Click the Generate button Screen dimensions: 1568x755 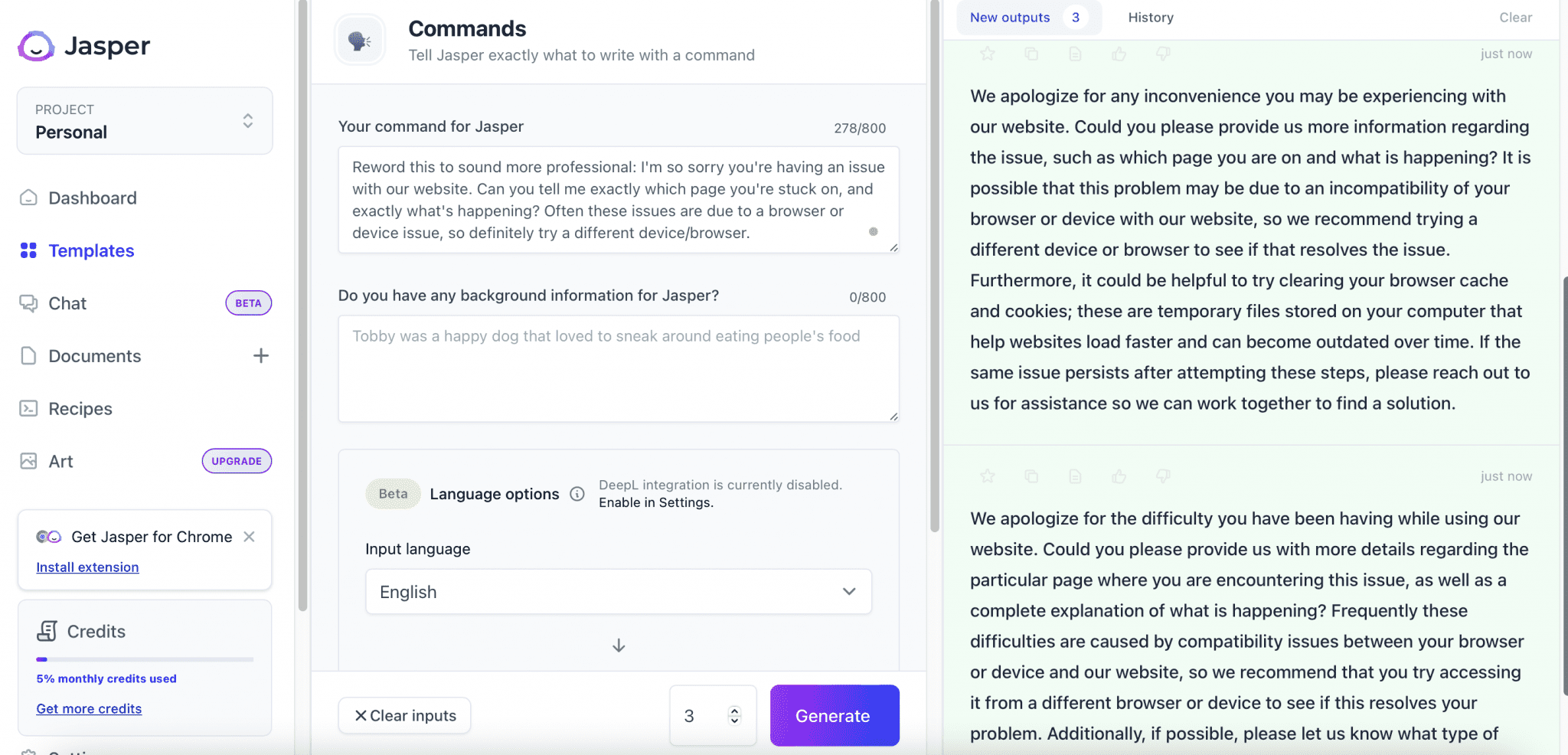coord(835,715)
